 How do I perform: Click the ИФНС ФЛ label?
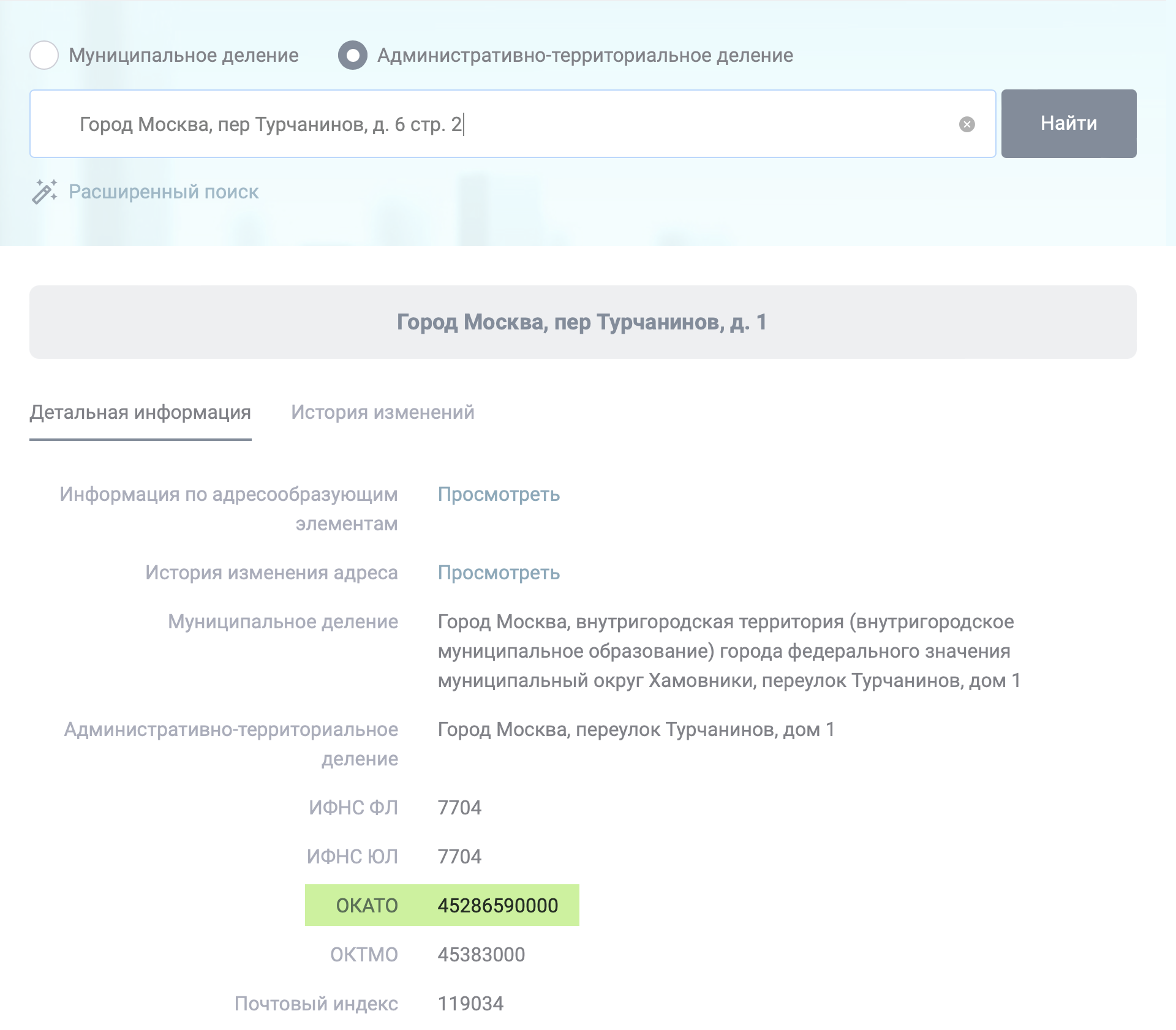[x=353, y=808]
